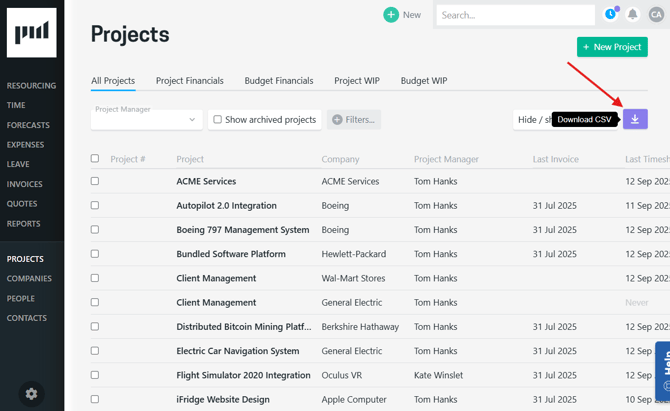
Task: Go to Invoices in the sidebar
Action: pos(24,184)
